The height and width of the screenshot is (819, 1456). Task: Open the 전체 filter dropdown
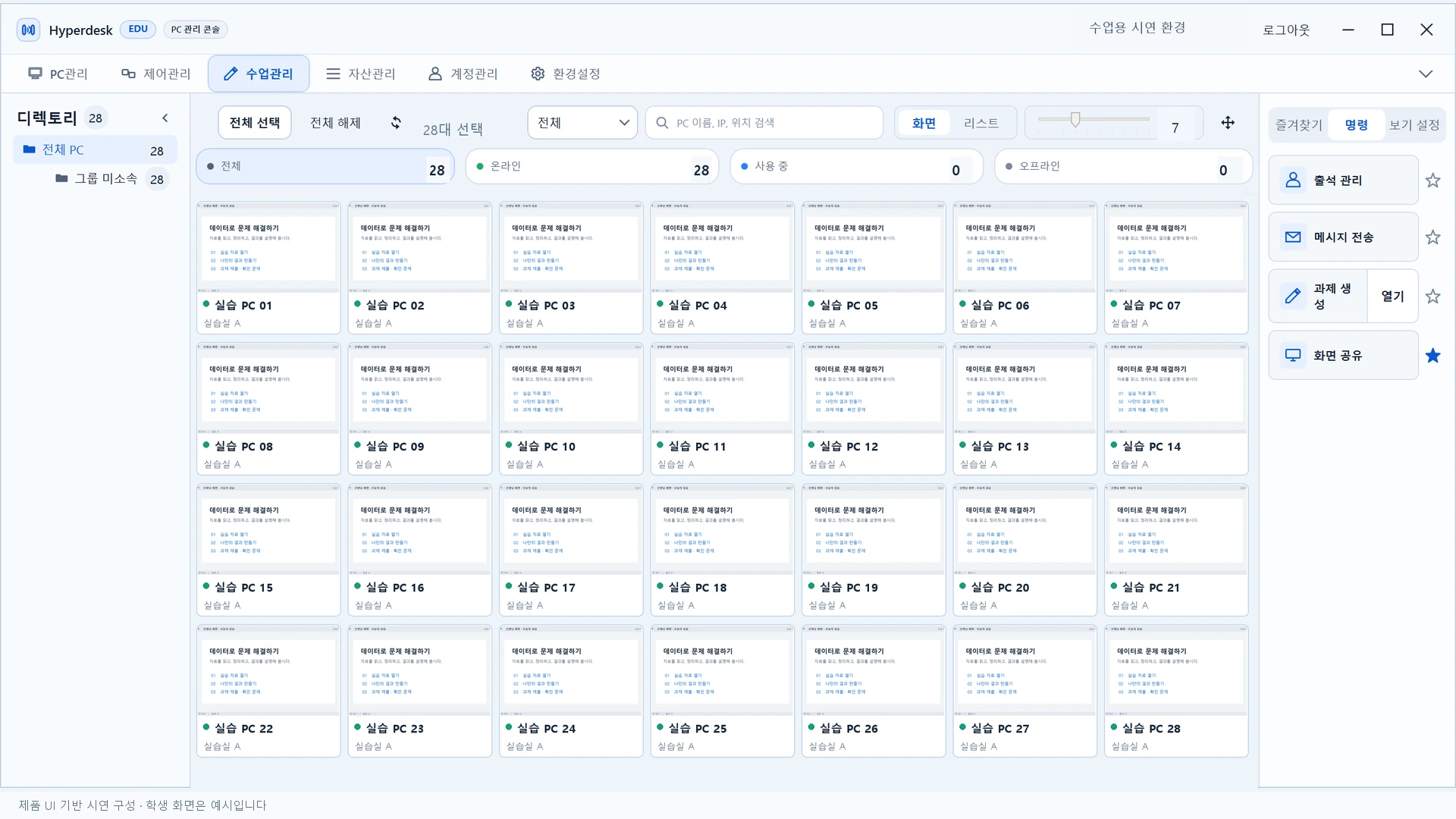click(x=582, y=123)
